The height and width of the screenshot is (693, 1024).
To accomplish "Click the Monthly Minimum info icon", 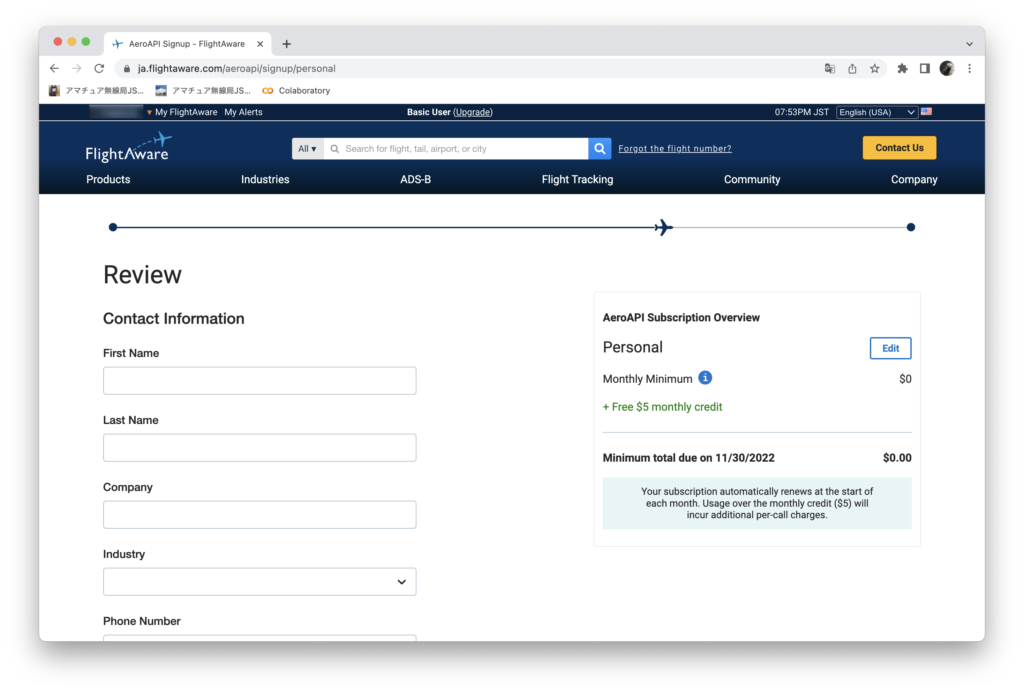I will [x=705, y=378].
